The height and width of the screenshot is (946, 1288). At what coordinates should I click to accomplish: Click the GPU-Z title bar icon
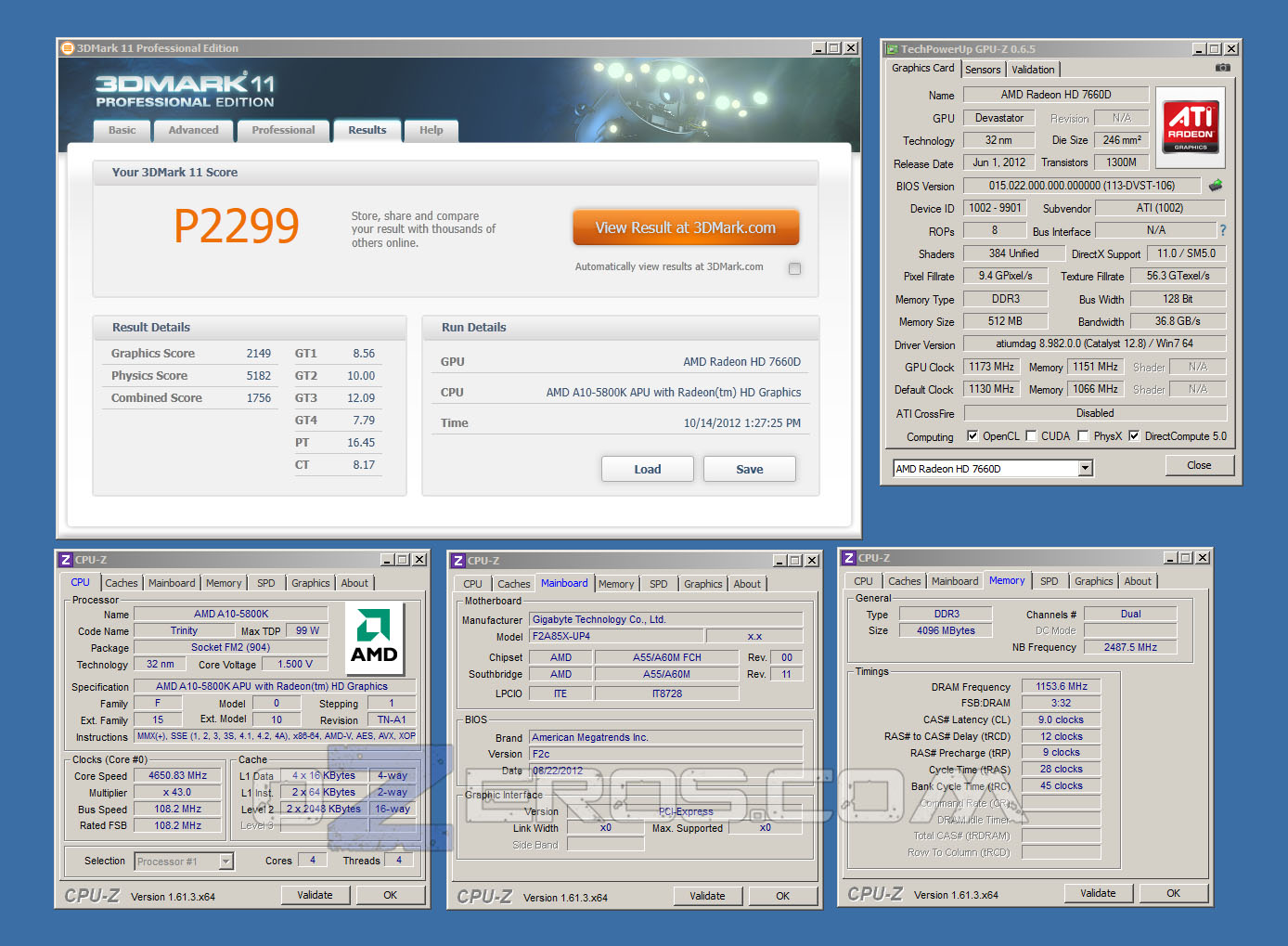point(892,49)
